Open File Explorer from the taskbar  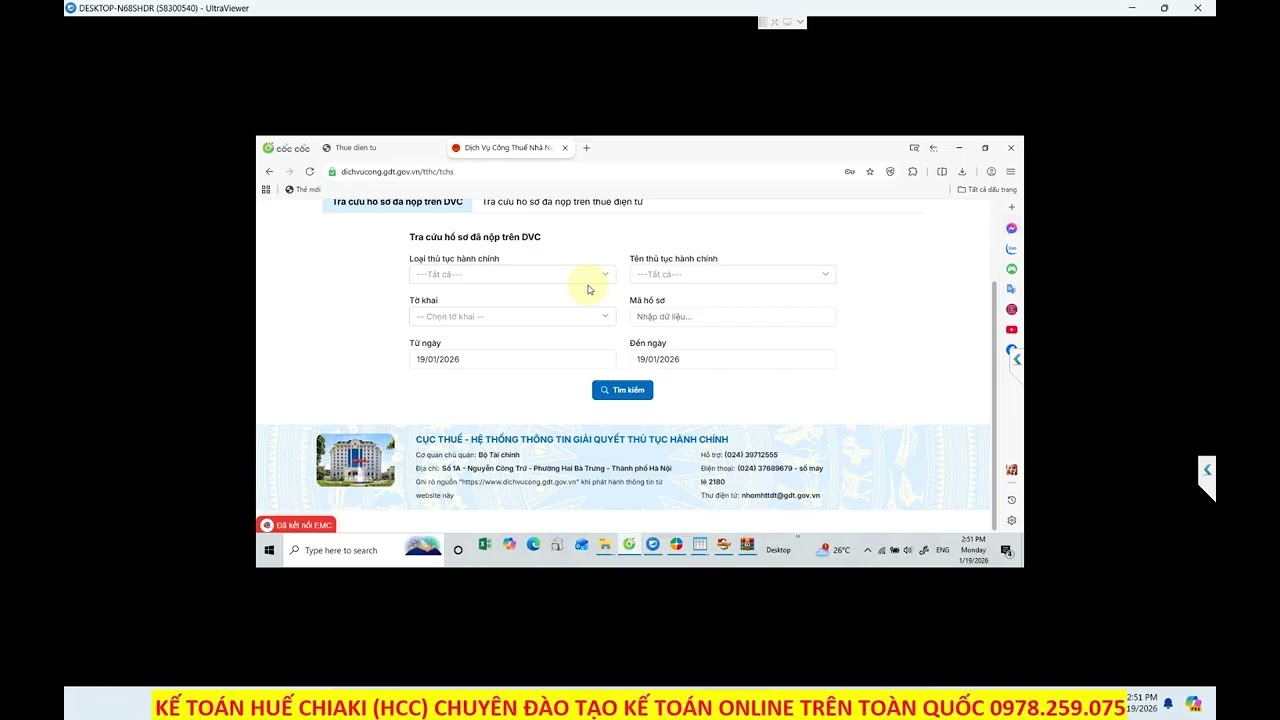click(605, 545)
